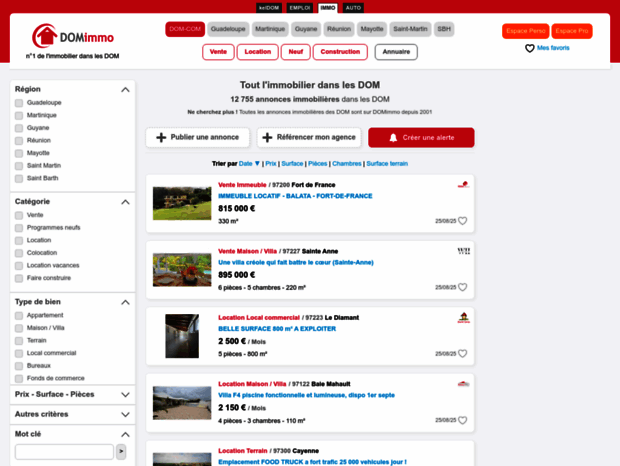Image resolution: width=620 pixels, height=466 pixels.
Task: Click agency logo on Sainte Anne listing
Action: tap(463, 251)
